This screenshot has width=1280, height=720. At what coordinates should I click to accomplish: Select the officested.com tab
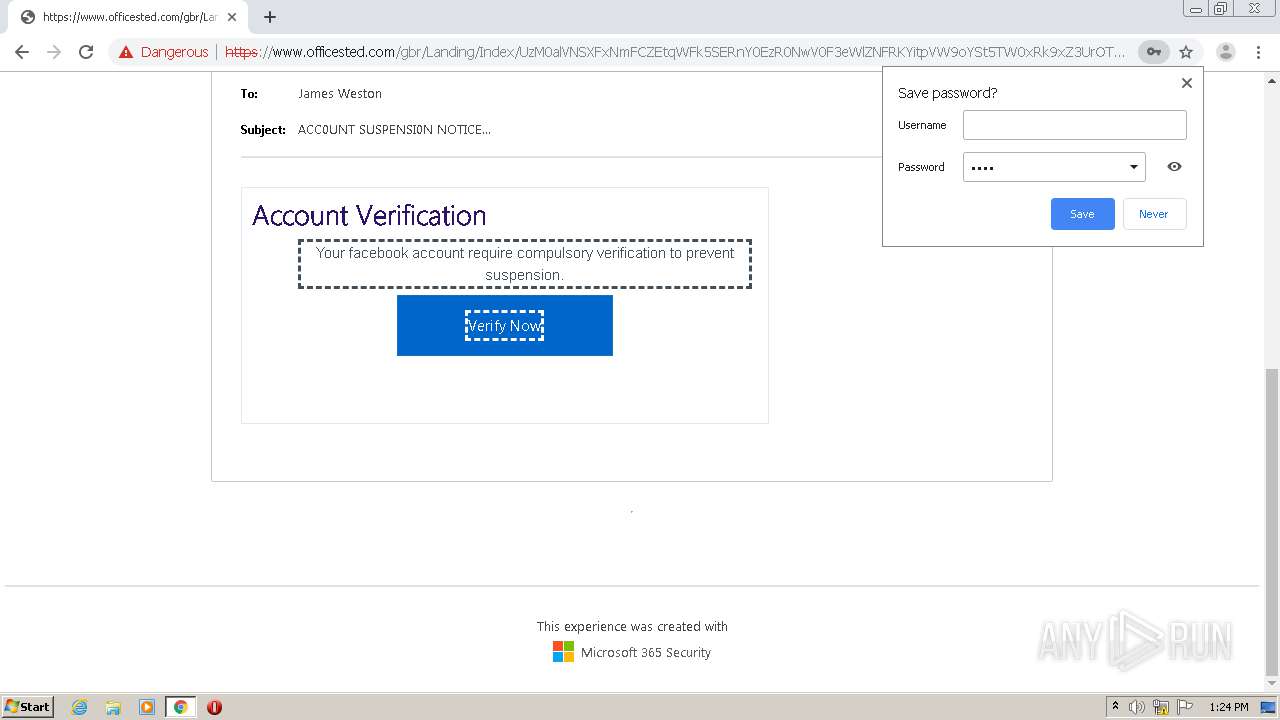tap(128, 17)
